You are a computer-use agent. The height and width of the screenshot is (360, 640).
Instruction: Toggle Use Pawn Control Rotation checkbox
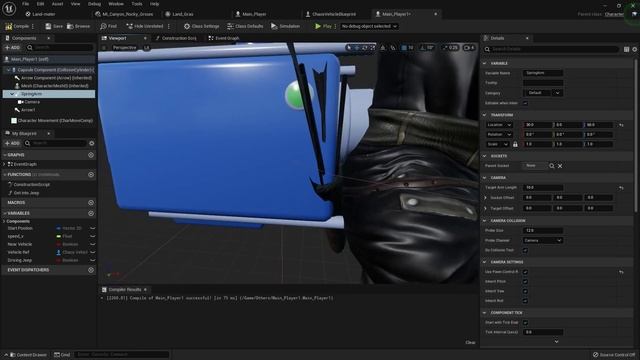click(x=525, y=272)
